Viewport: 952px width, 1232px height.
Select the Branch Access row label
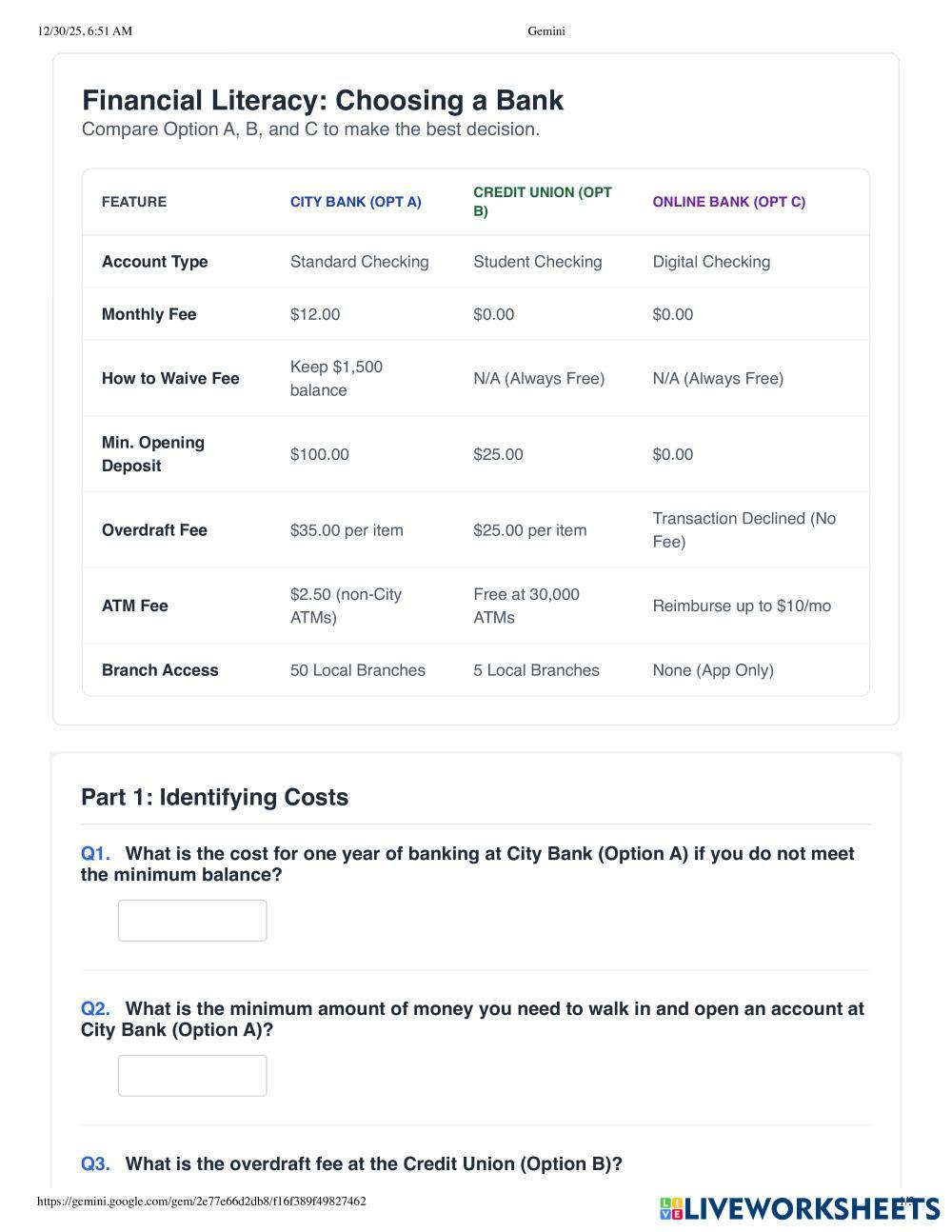click(160, 670)
